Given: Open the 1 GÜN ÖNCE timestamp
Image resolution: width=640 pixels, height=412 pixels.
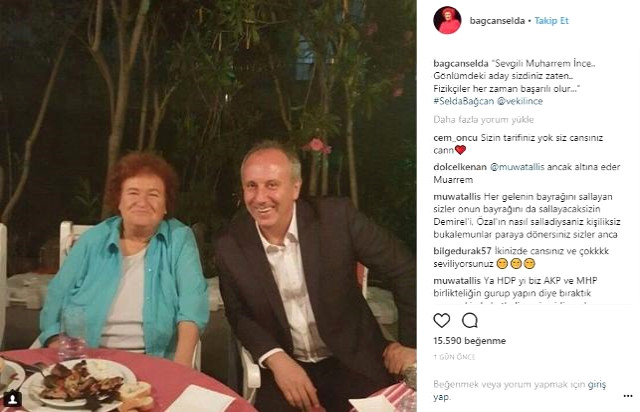Looking at the screenshot, I should 454,357.
